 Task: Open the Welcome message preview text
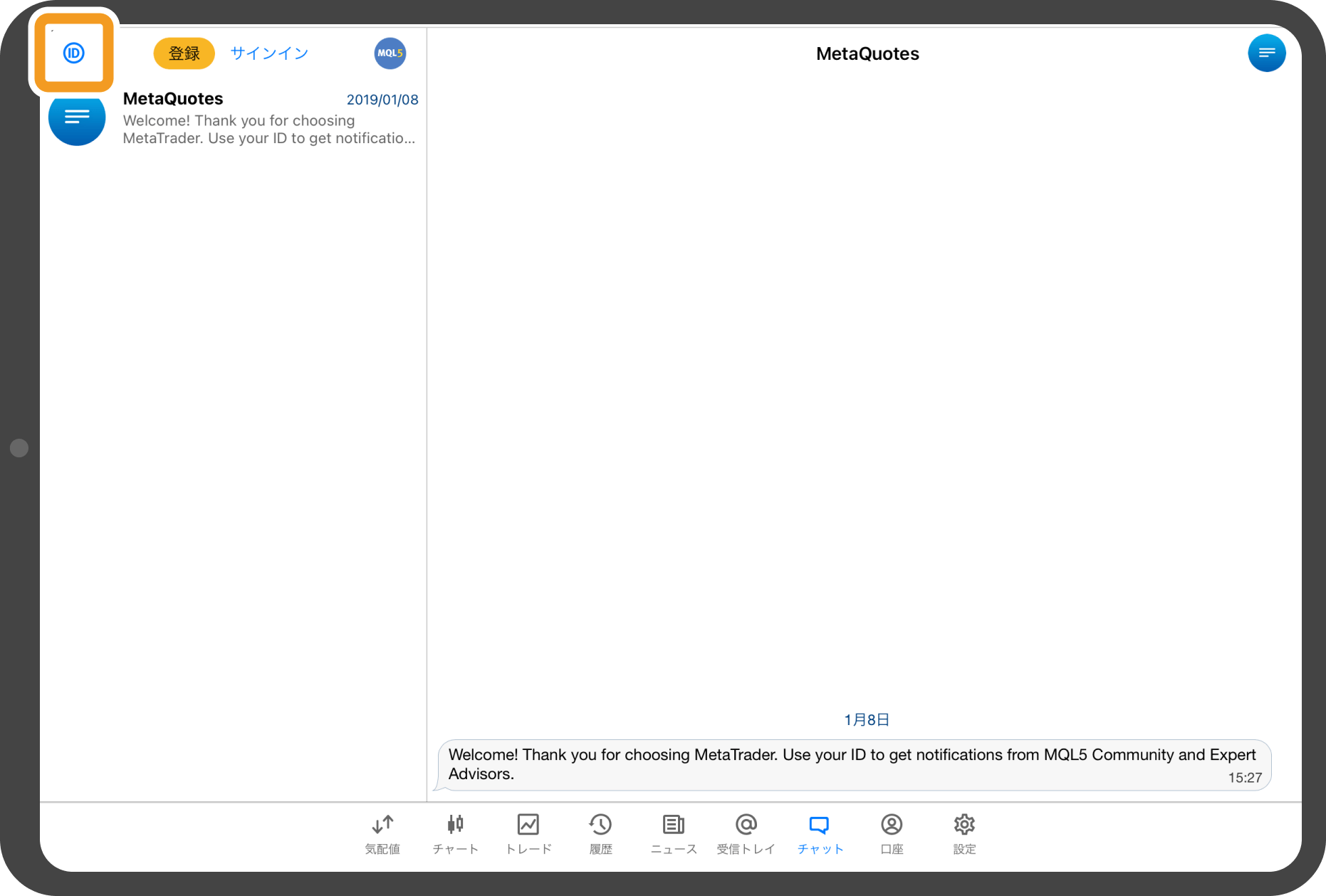(269, 130)
